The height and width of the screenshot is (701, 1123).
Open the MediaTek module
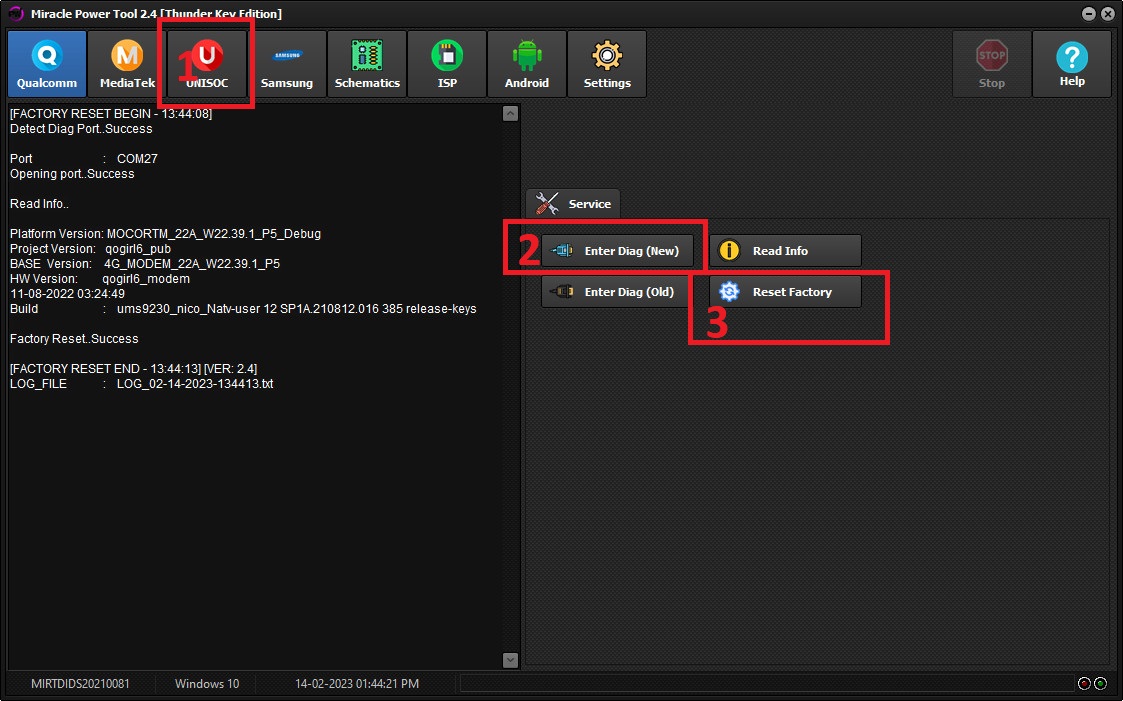tap(127, 64)
